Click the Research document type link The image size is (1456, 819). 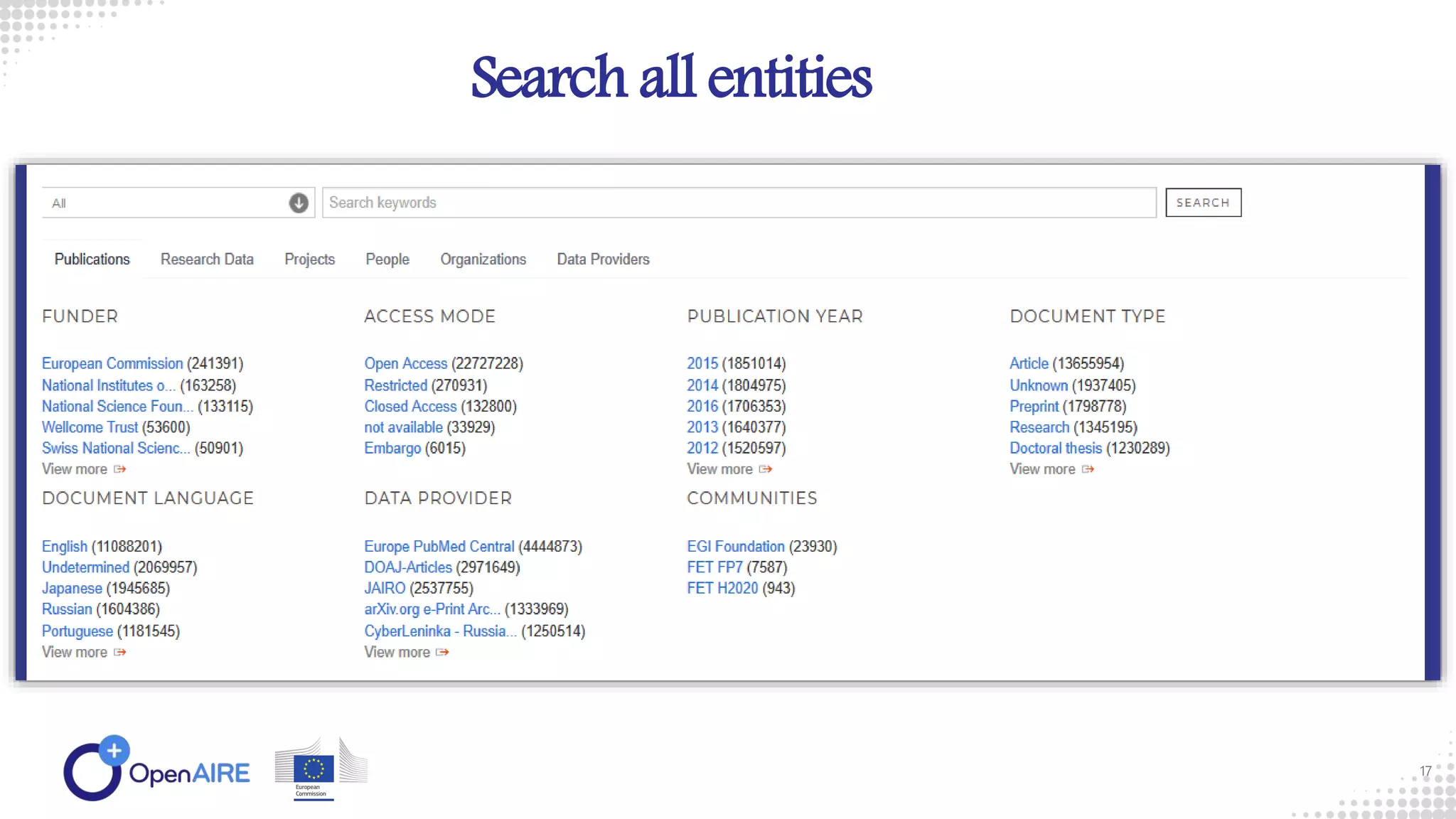click(x=1039, y=427)
